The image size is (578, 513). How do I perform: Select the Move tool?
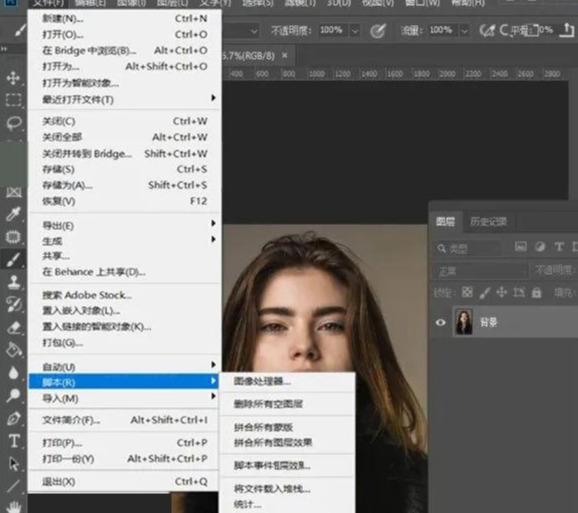tap(13, 78)
